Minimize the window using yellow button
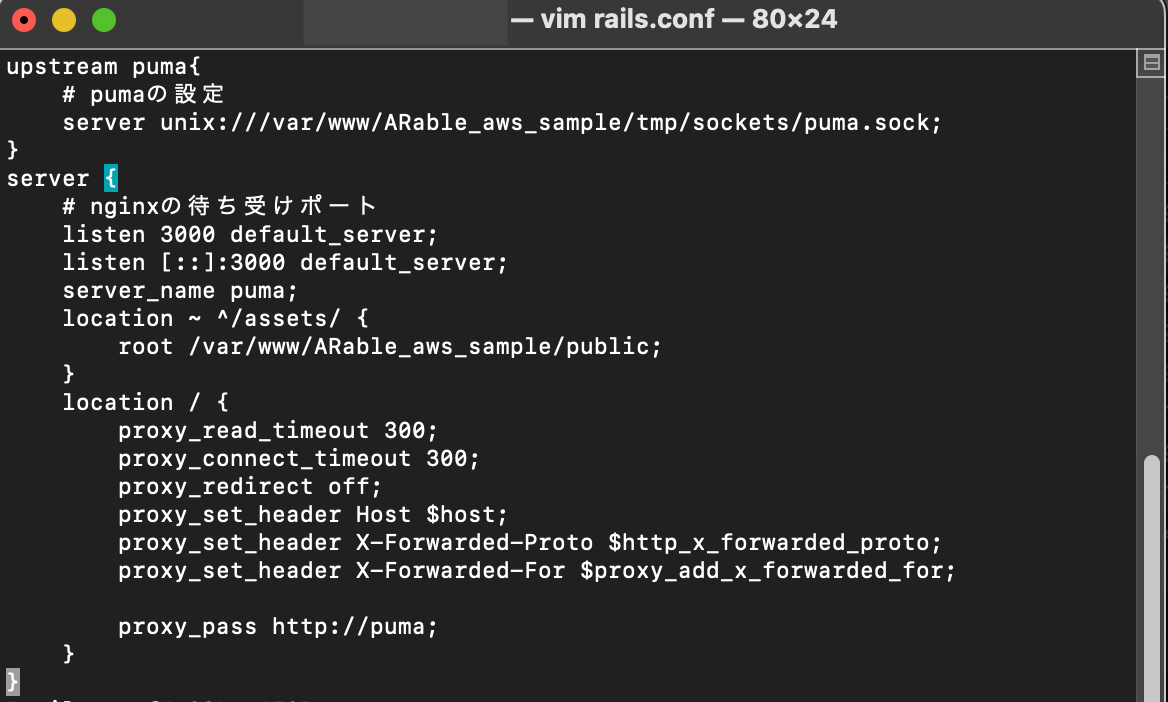This screenshot has width=1168, height=702. (63, 19)
